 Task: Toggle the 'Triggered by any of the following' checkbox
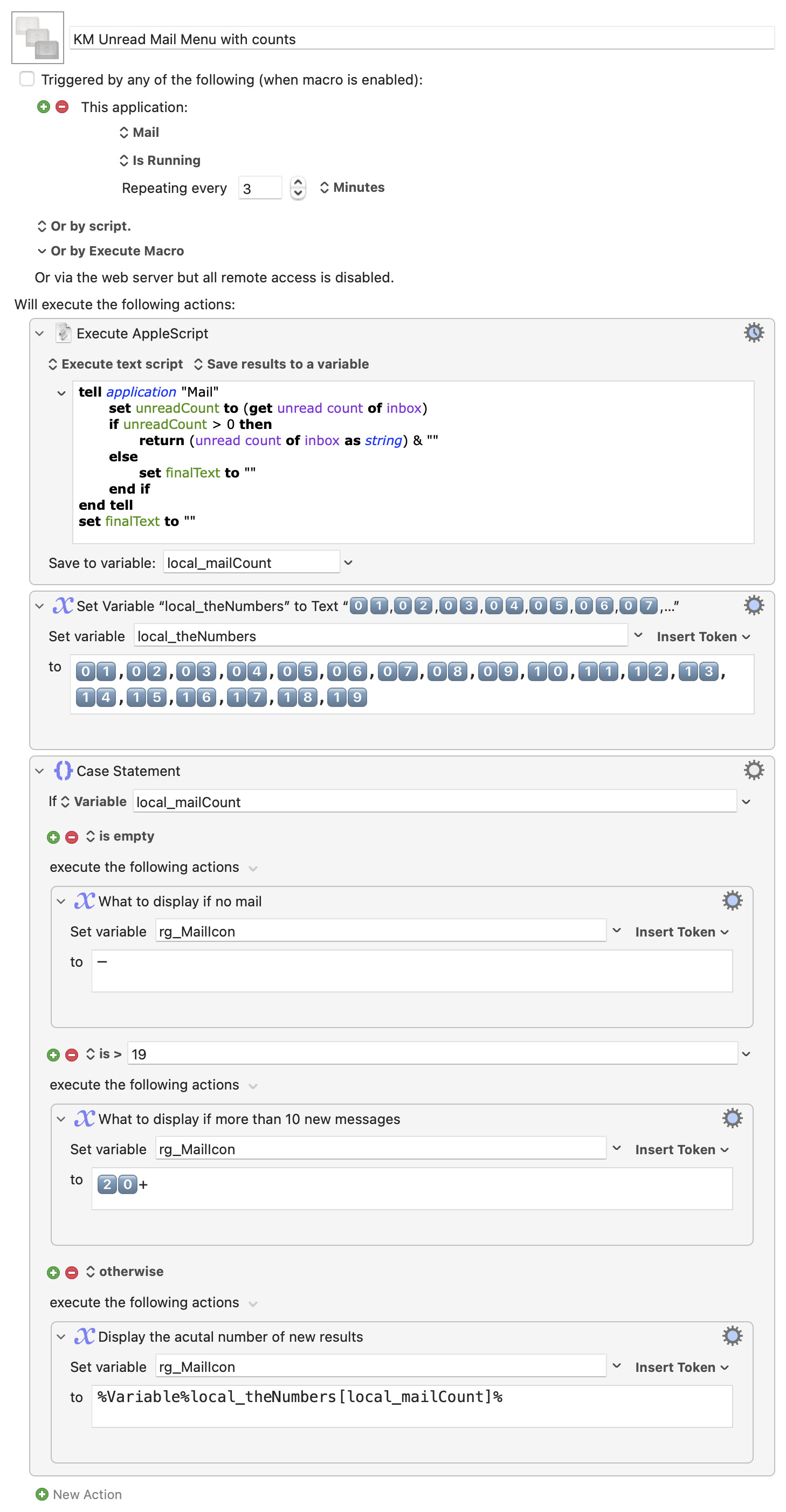(27, 79)
